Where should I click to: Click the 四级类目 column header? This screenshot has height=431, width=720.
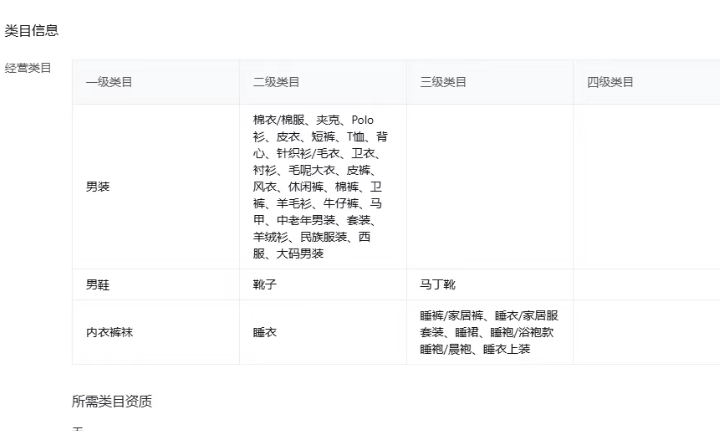point(610,82)
